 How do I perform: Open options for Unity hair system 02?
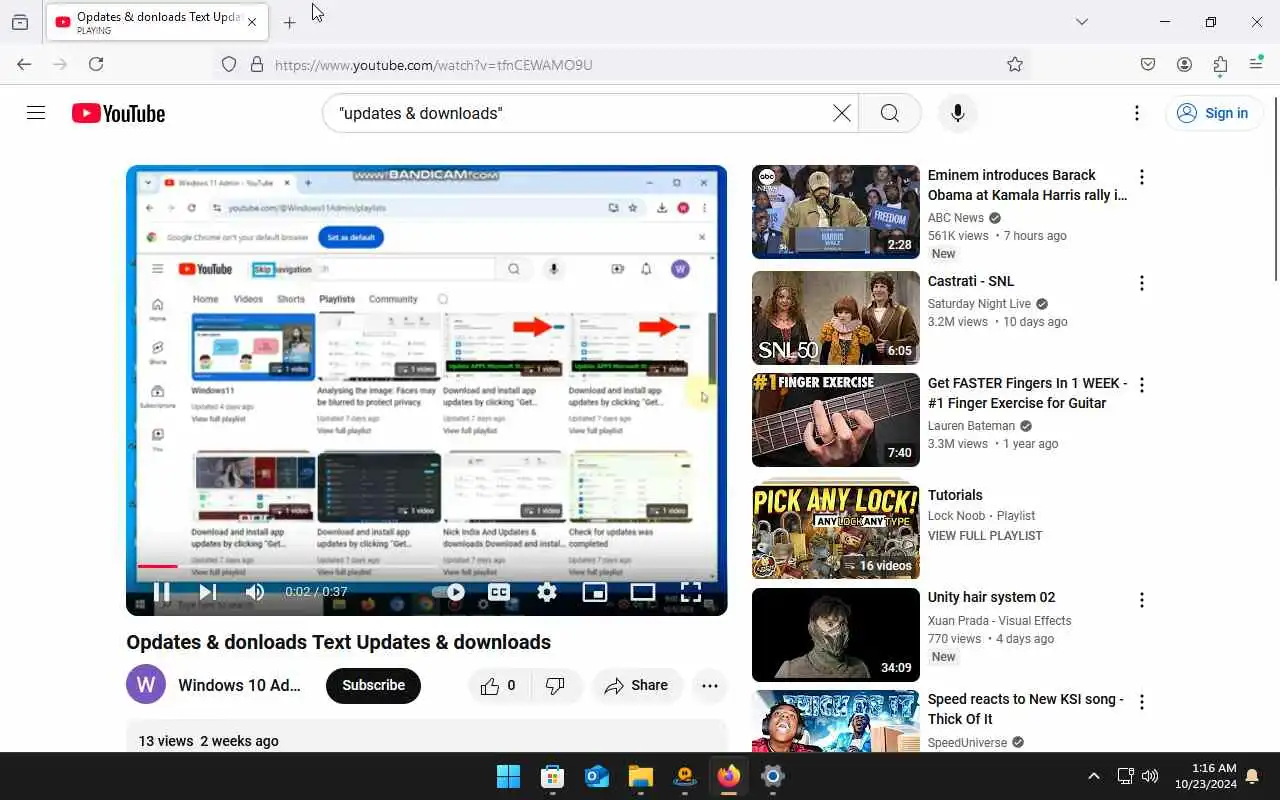coord(1142,599)
